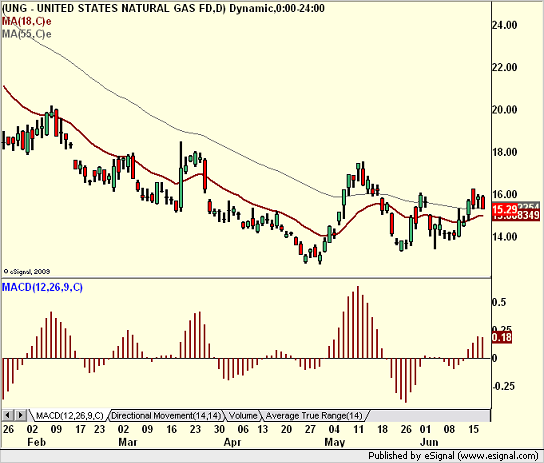Viewport: 544px width, 463px height.
Task: Open the Volume study tab
Action: click(x=243, y=415)
